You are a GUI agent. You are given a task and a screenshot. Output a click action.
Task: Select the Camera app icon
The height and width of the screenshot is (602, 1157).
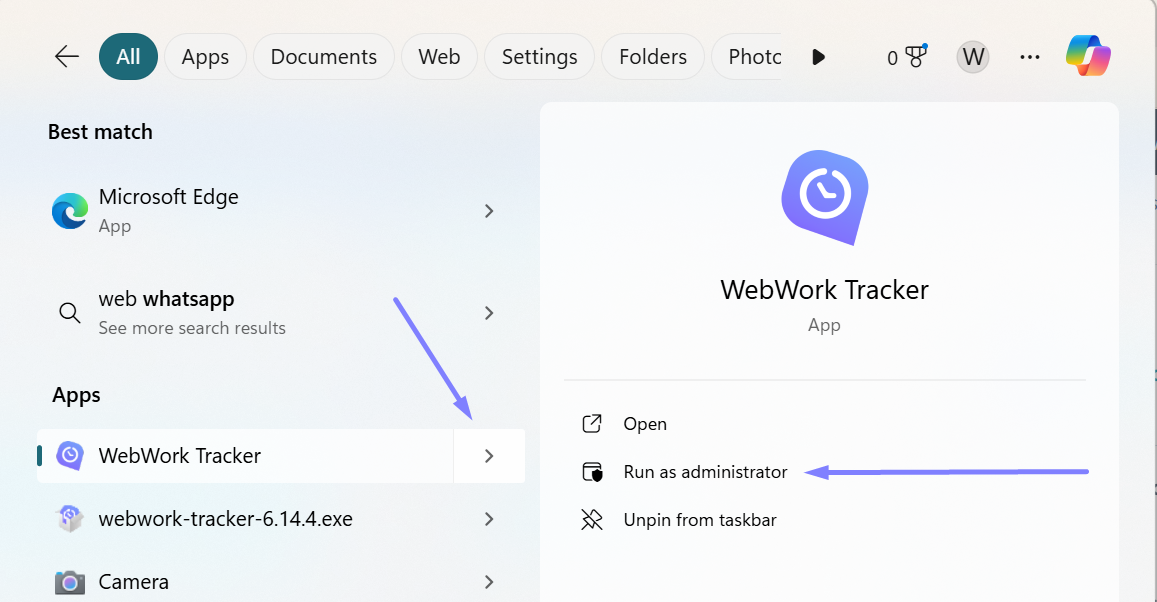point(69,582)
